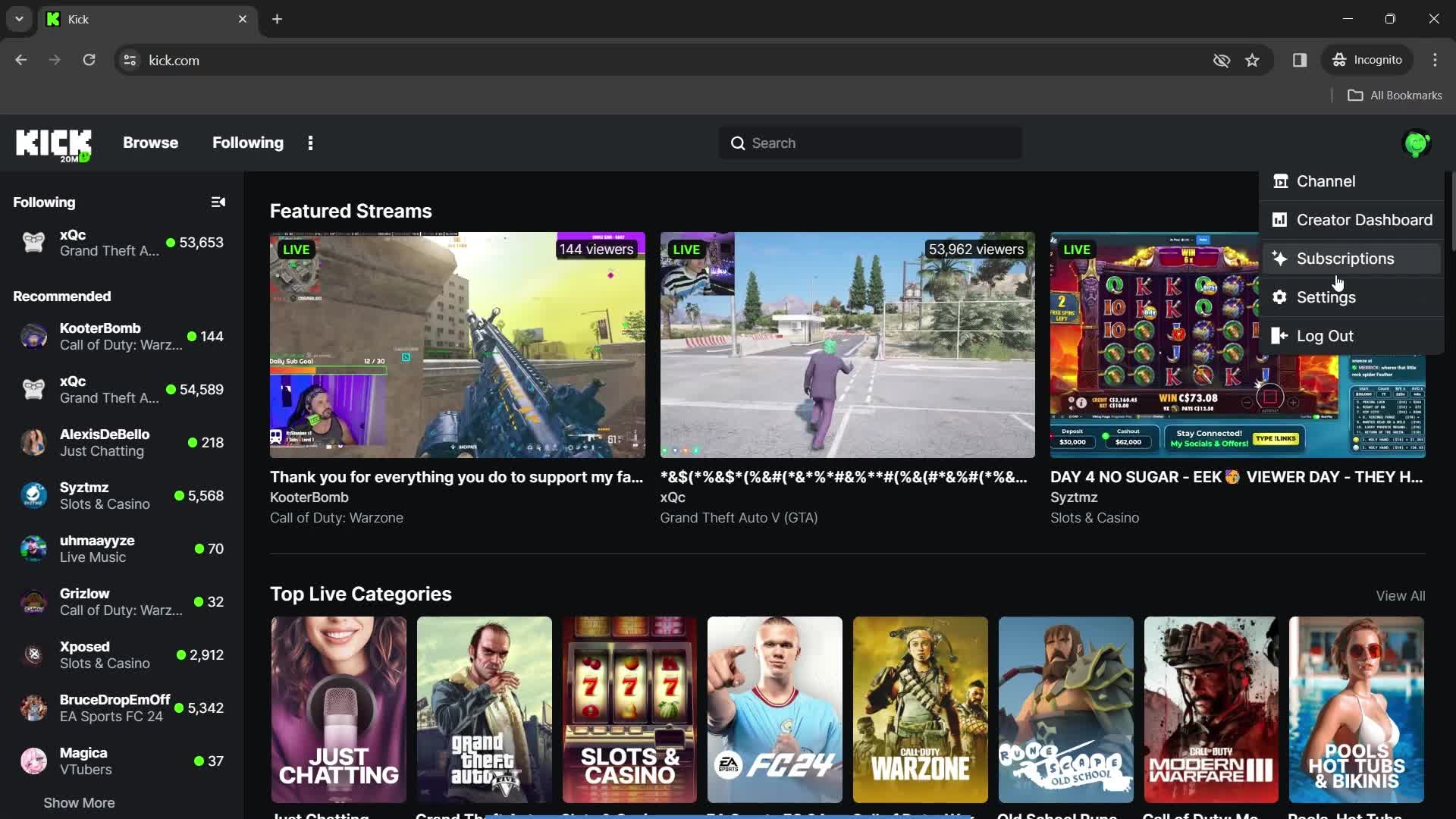Click the Subscriptions menu item
This screenshot has height=819, width=1456.
point(1345,258)
